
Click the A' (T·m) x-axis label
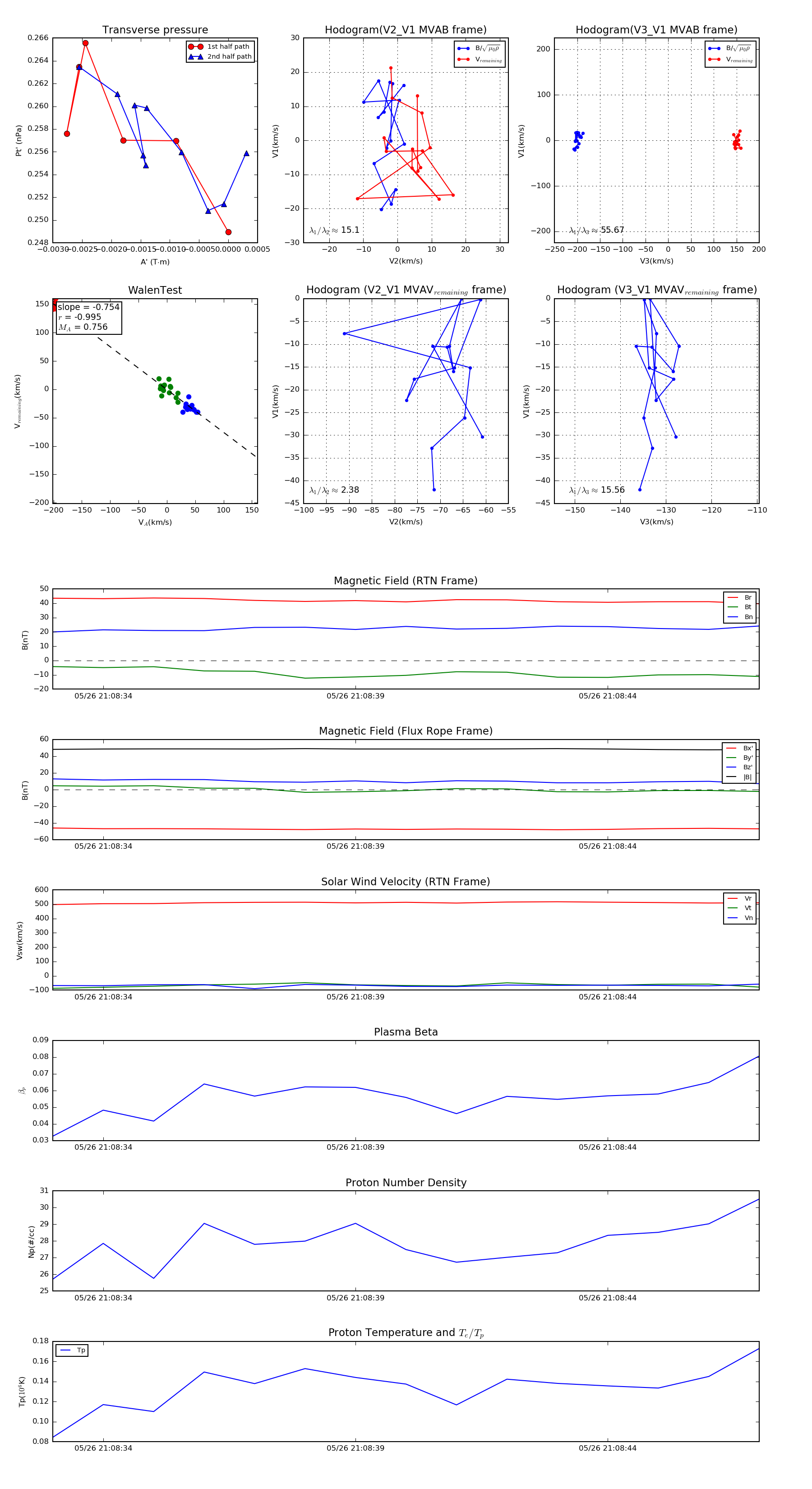(x=155, y=262)
